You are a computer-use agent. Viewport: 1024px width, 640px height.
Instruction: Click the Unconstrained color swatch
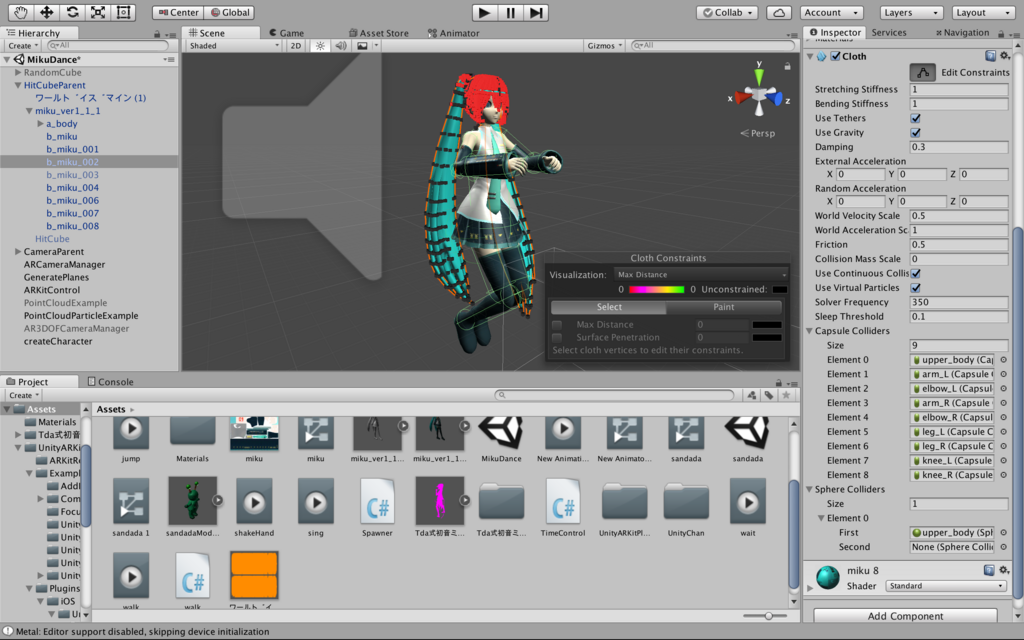[x=780, y=289]
